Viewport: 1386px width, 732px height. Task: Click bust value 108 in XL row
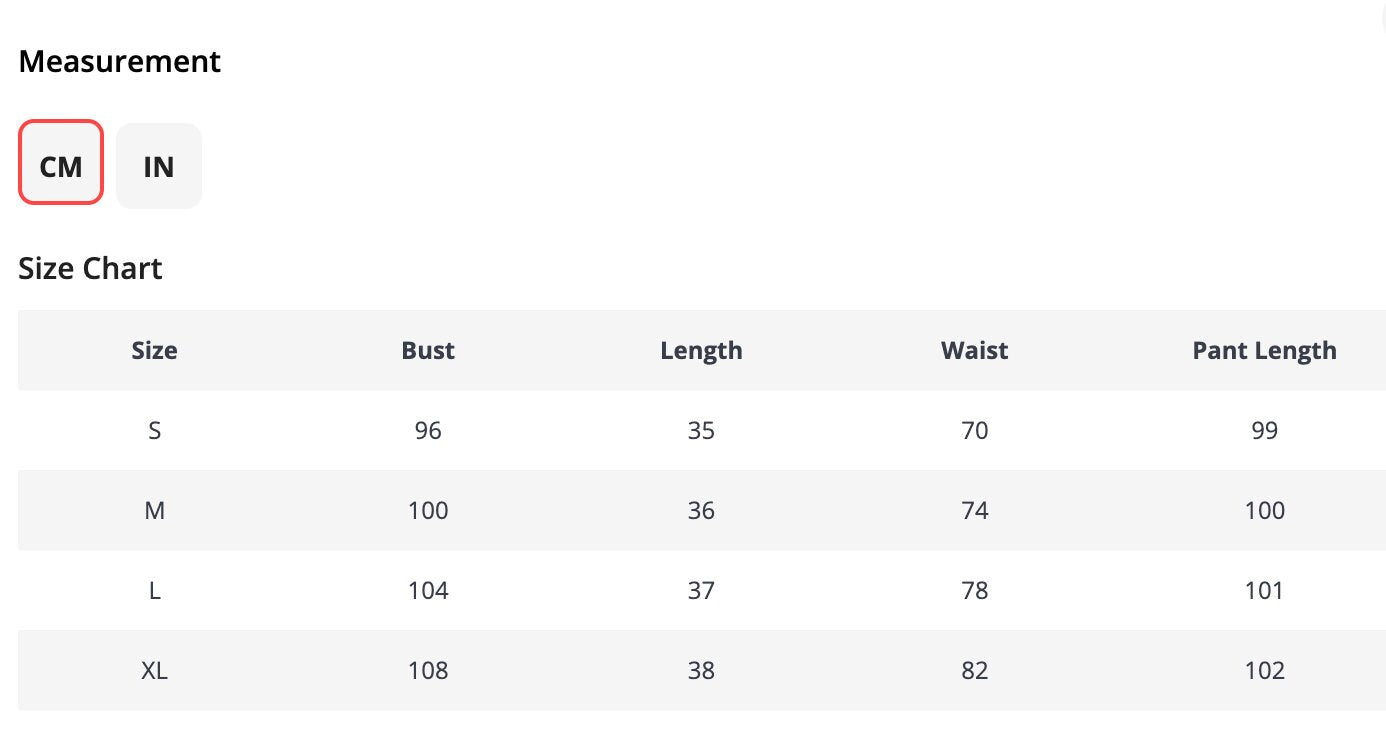coord(428,671)
